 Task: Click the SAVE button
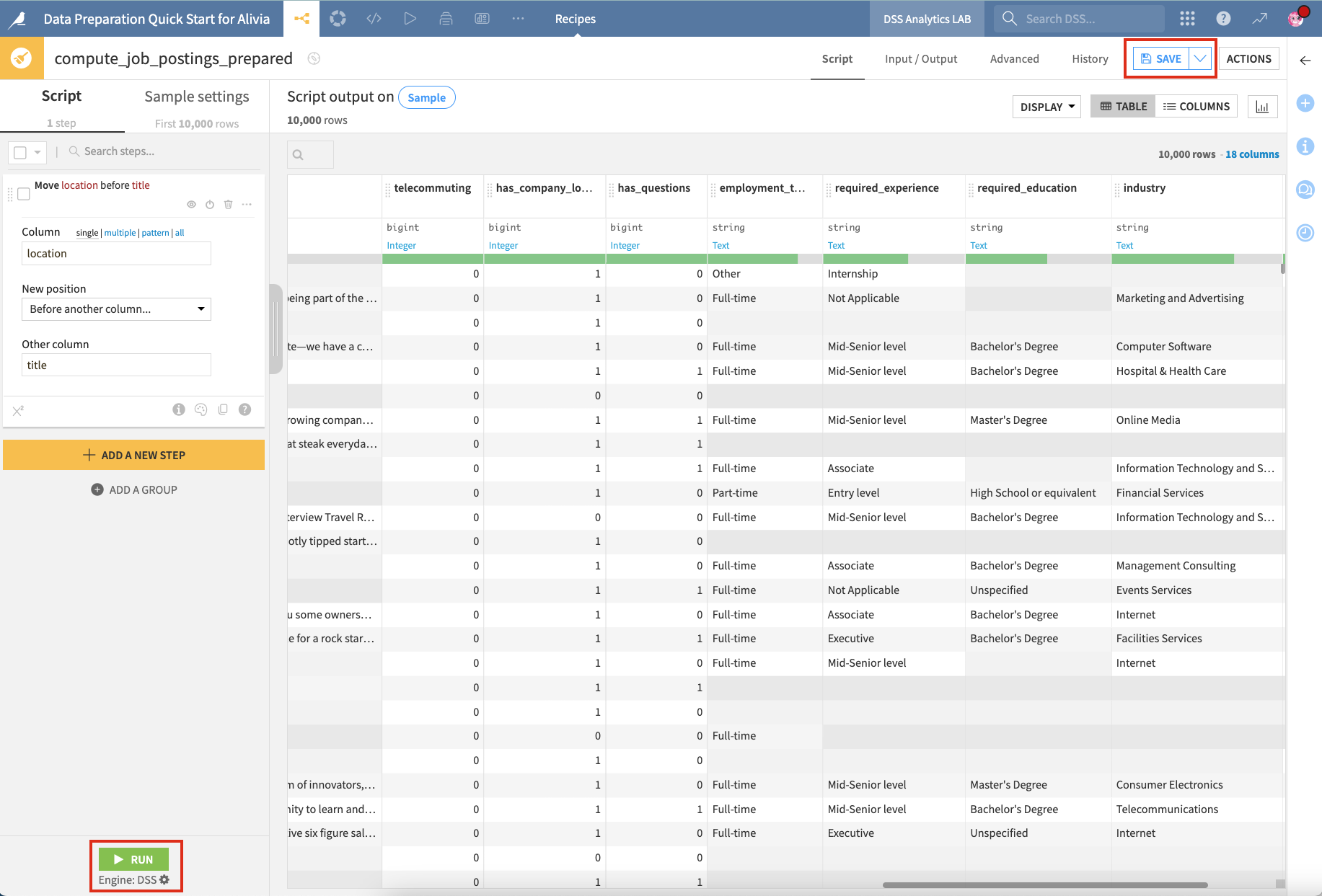coord(1161,58)
